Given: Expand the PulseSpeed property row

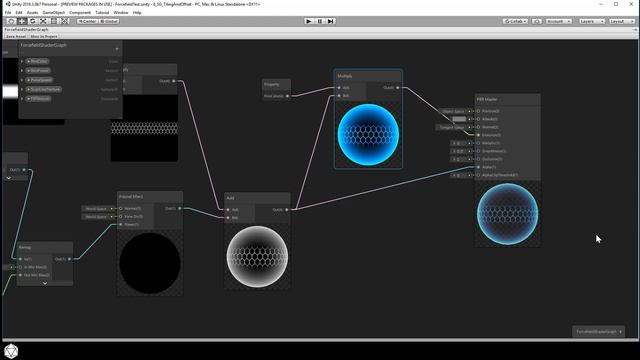Looking at the screenshot, I should [22, 80].
